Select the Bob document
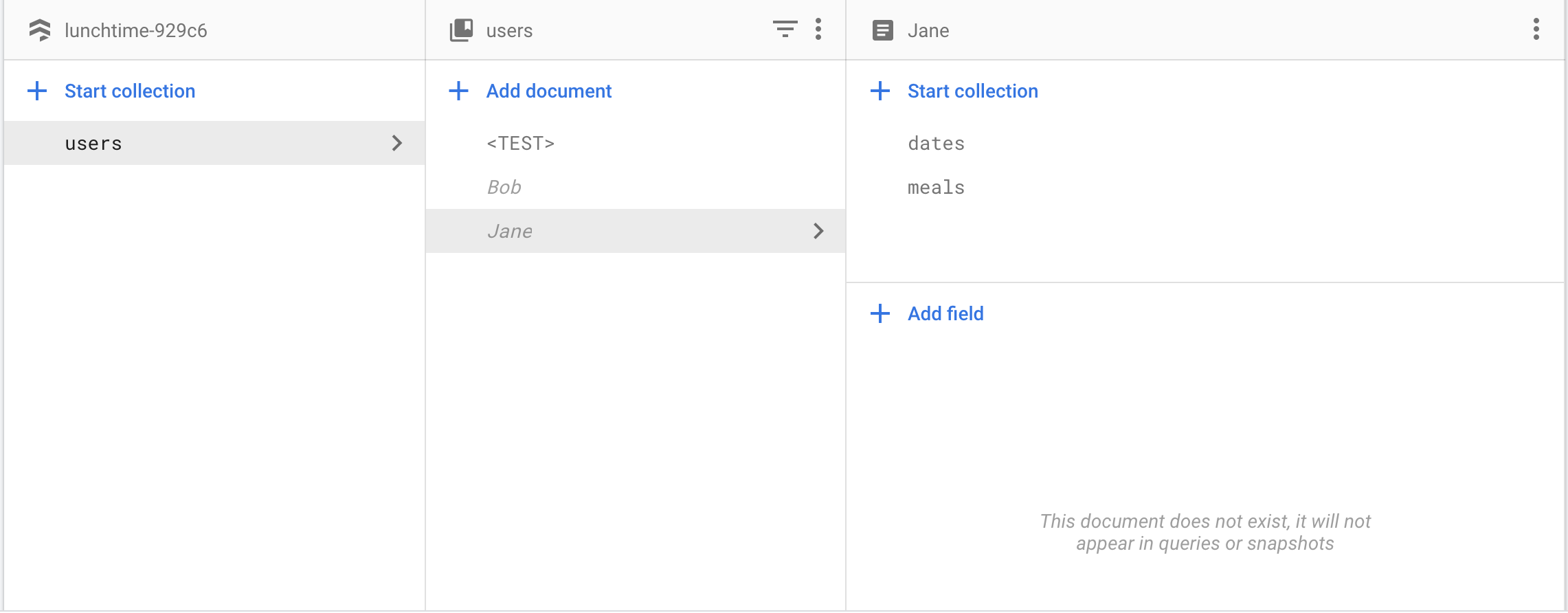Viewport: 1568px width, 613px height. coord(504,187)
